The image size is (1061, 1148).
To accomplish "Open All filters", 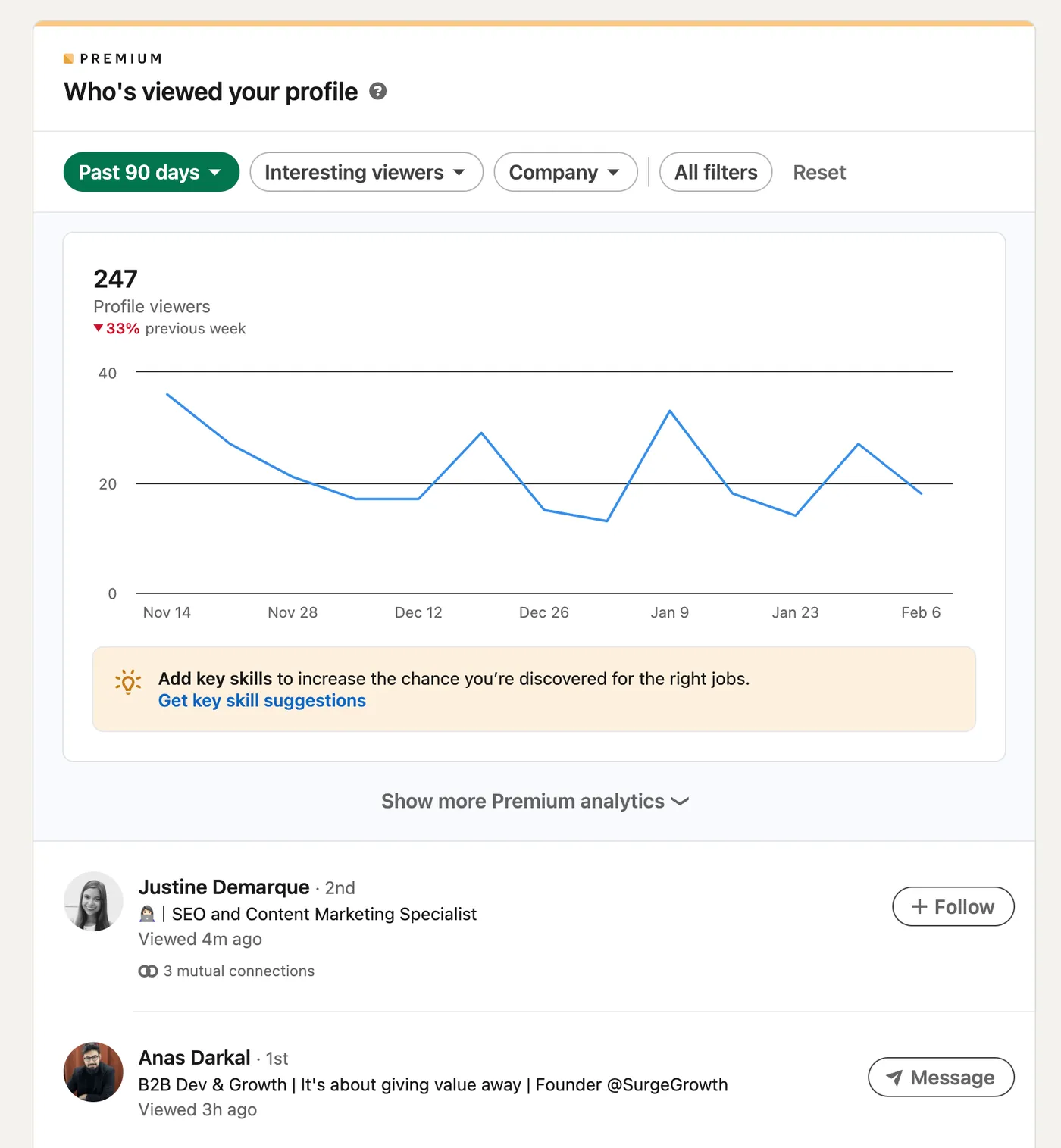I will [x=715, y=172].
